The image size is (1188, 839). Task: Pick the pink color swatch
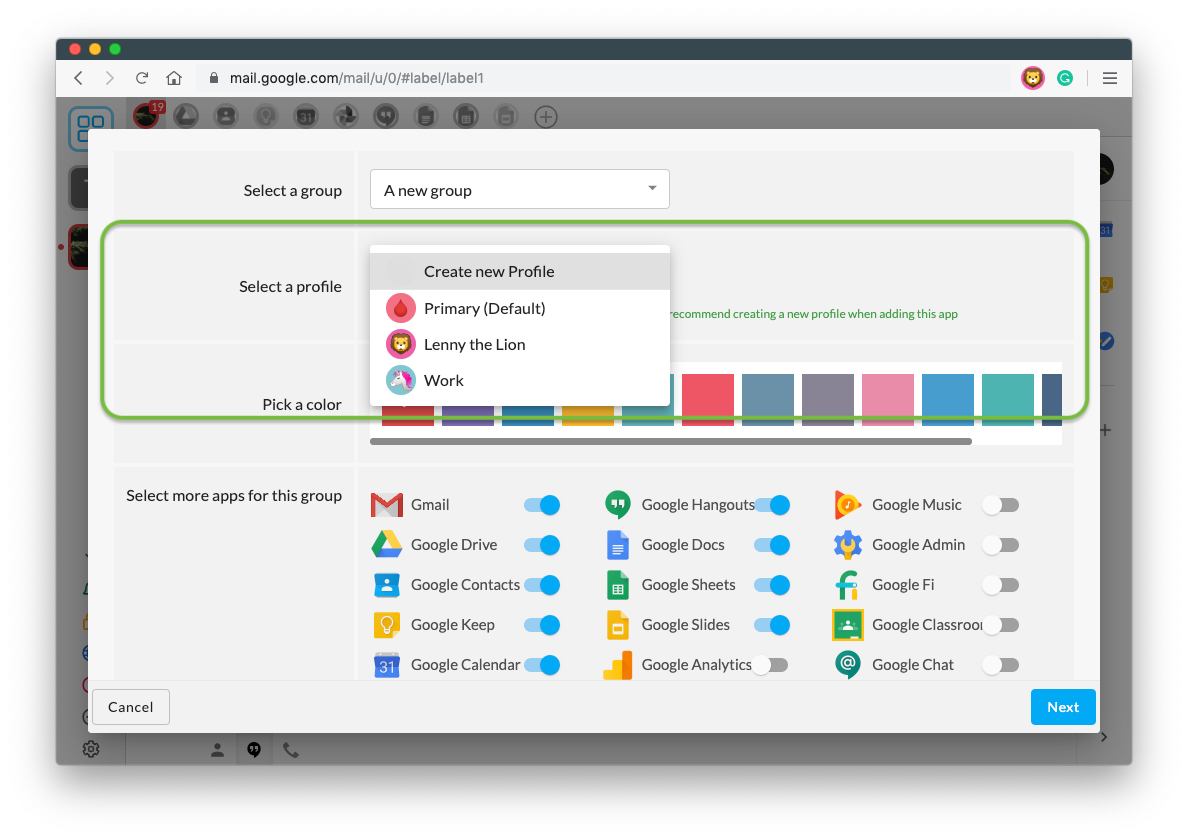[x=888, y=399]
